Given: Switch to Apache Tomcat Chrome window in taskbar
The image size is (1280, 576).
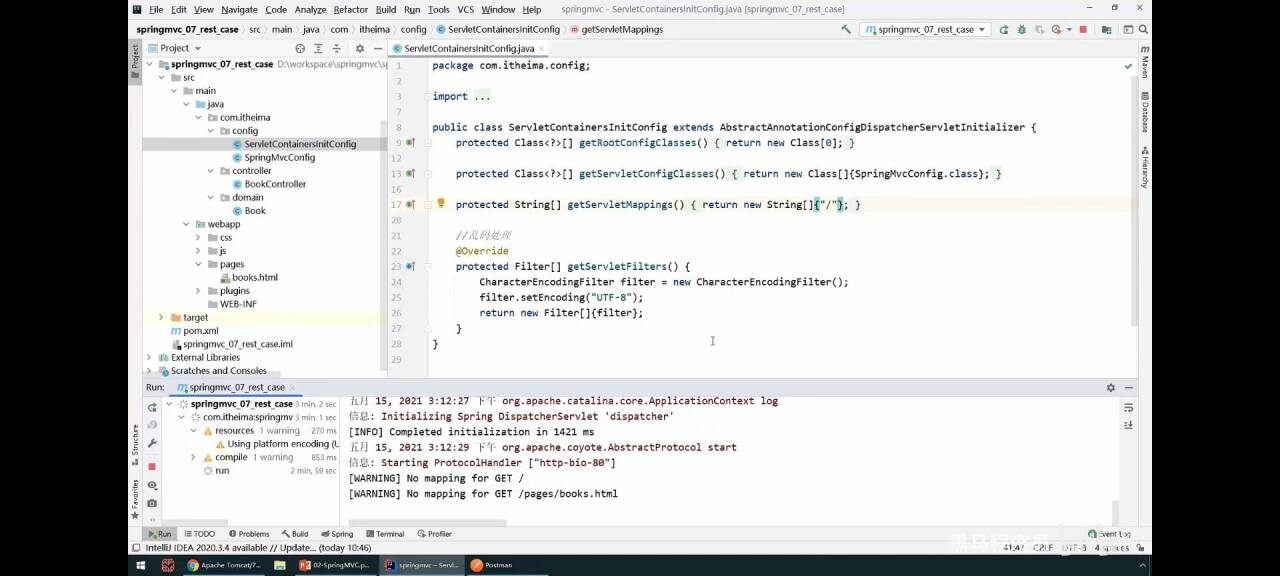Looking at the screenshot, I should pos(224,565).
